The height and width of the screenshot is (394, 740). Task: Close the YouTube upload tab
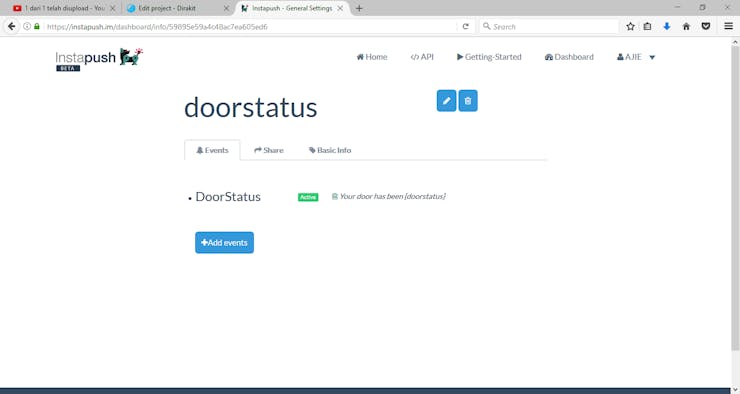[112, 8]
